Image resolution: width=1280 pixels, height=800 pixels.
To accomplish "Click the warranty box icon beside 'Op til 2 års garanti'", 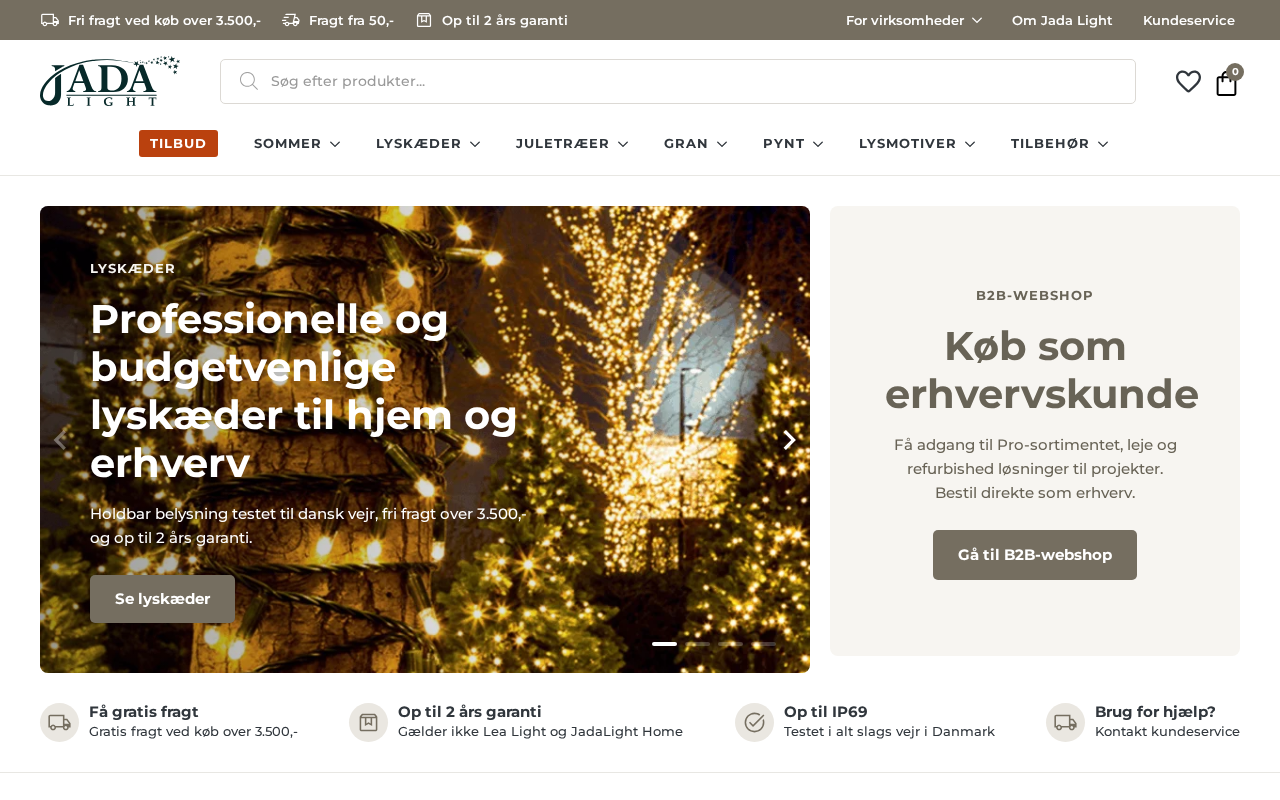I will (368, 722).
